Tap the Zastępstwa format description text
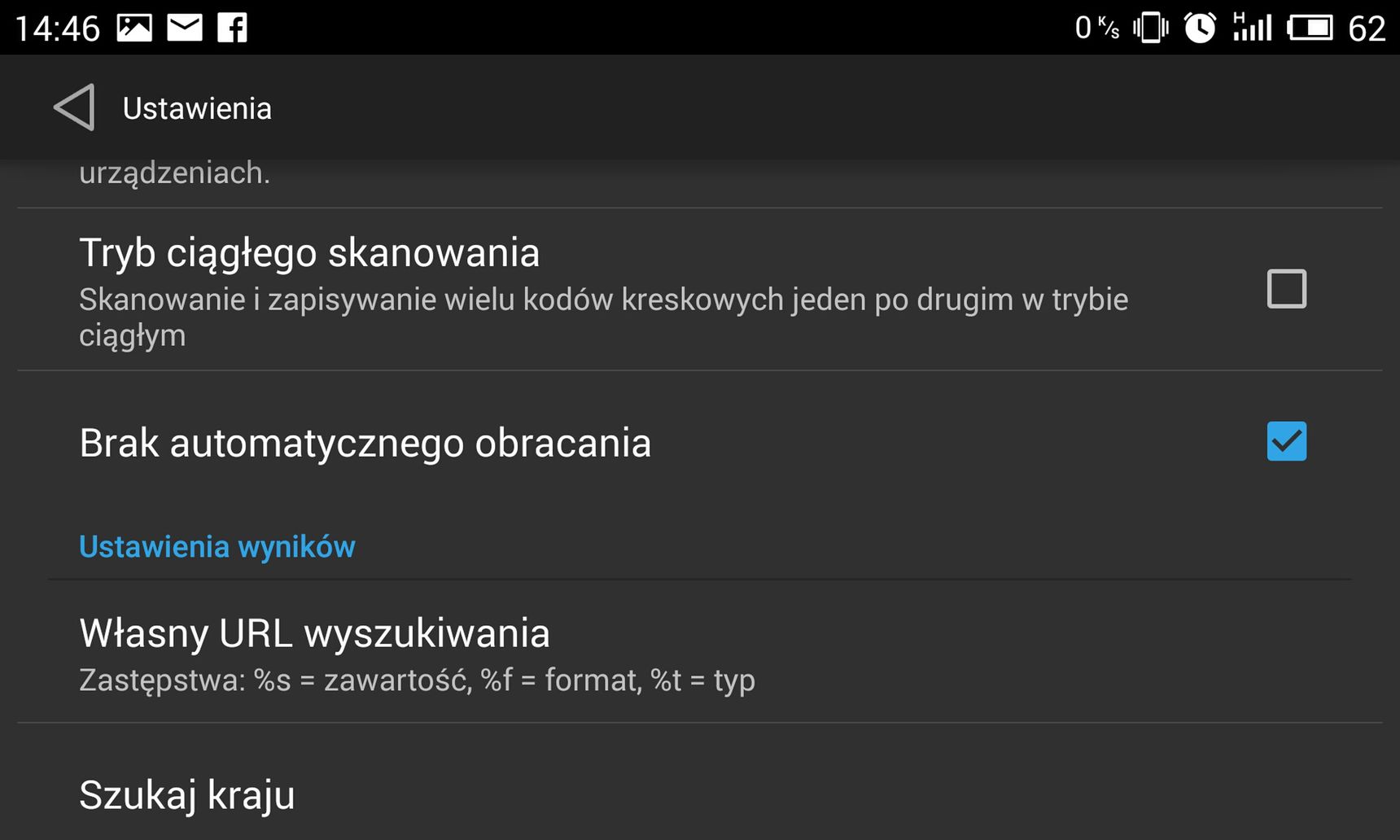The image size is (1400, 840). (417, 680)
